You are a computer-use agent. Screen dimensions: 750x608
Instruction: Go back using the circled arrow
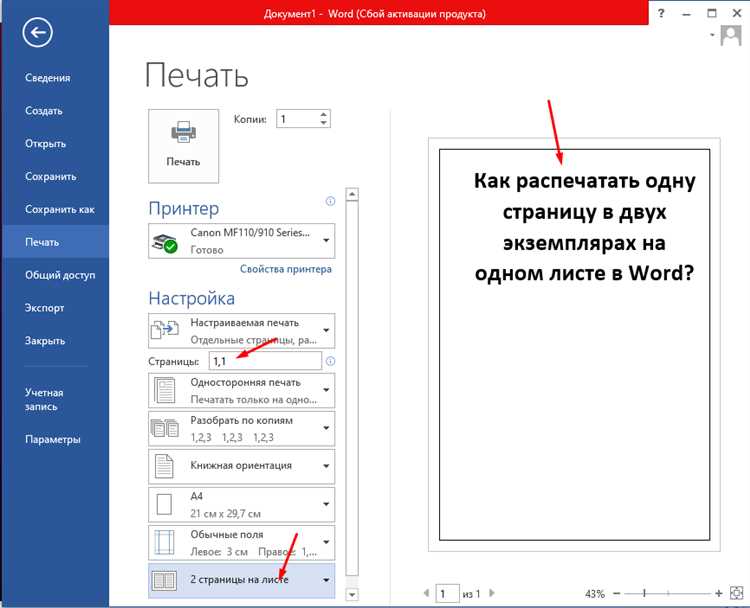coord(37,33)
